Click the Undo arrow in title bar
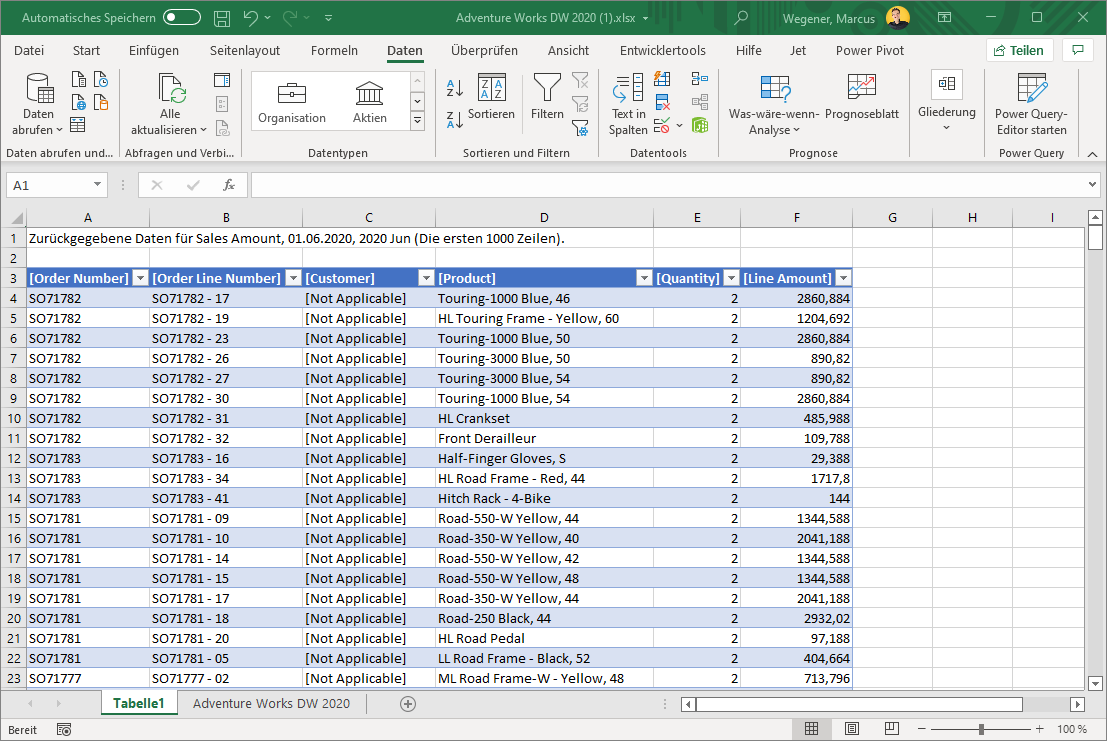This screenshot has height=741, width=1107. pyautogui.click(x=251, y=18)
